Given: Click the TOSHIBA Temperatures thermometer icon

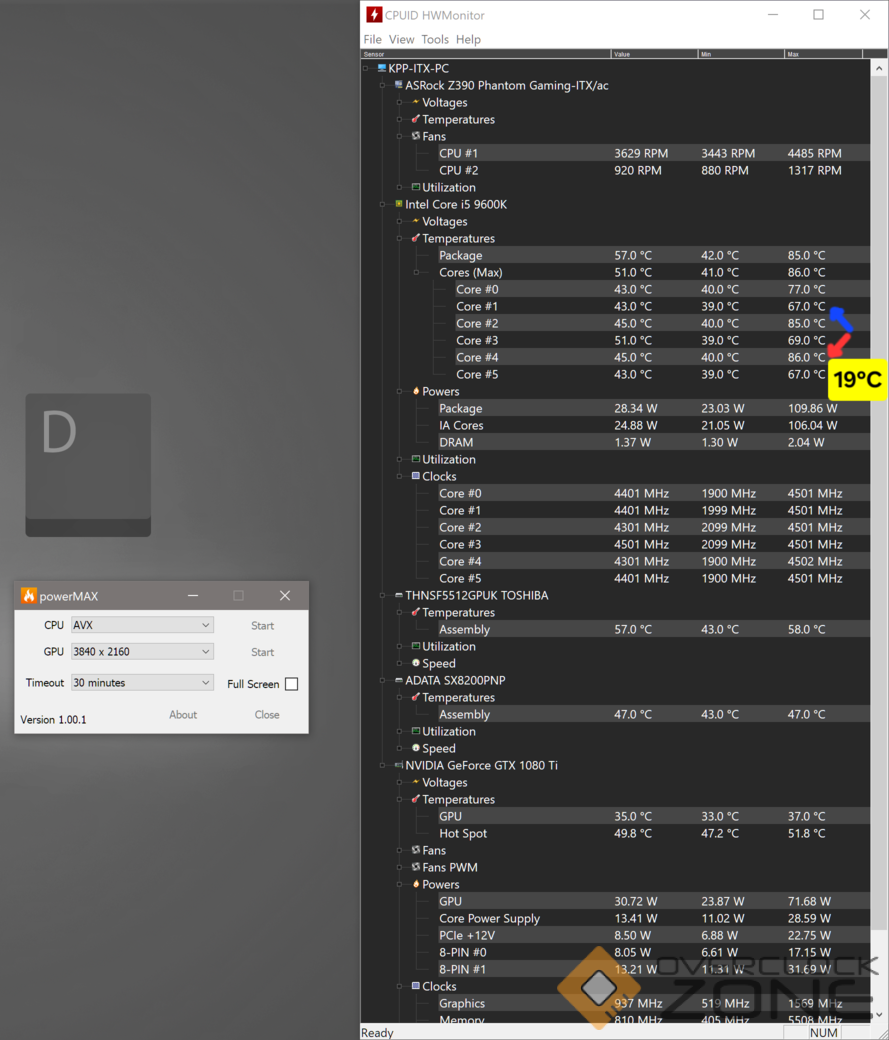Looking at the screenshot, I should [416, 612].
